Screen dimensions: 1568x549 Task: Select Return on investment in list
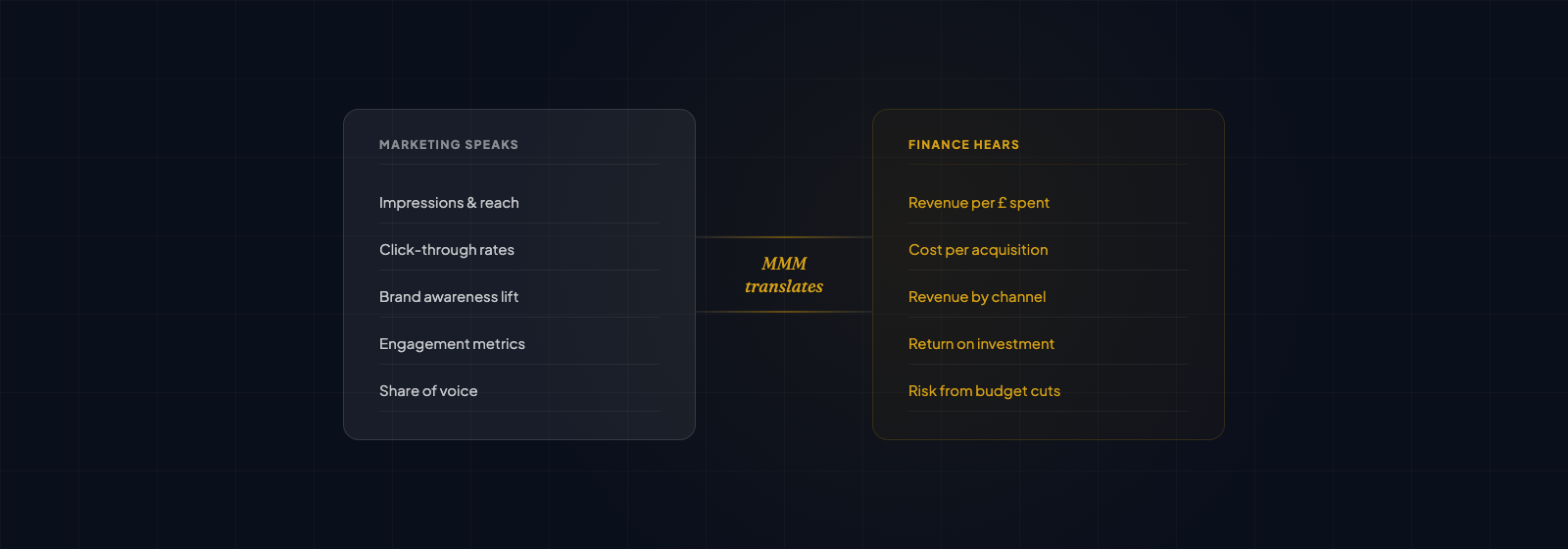click(x=981, y=344)
